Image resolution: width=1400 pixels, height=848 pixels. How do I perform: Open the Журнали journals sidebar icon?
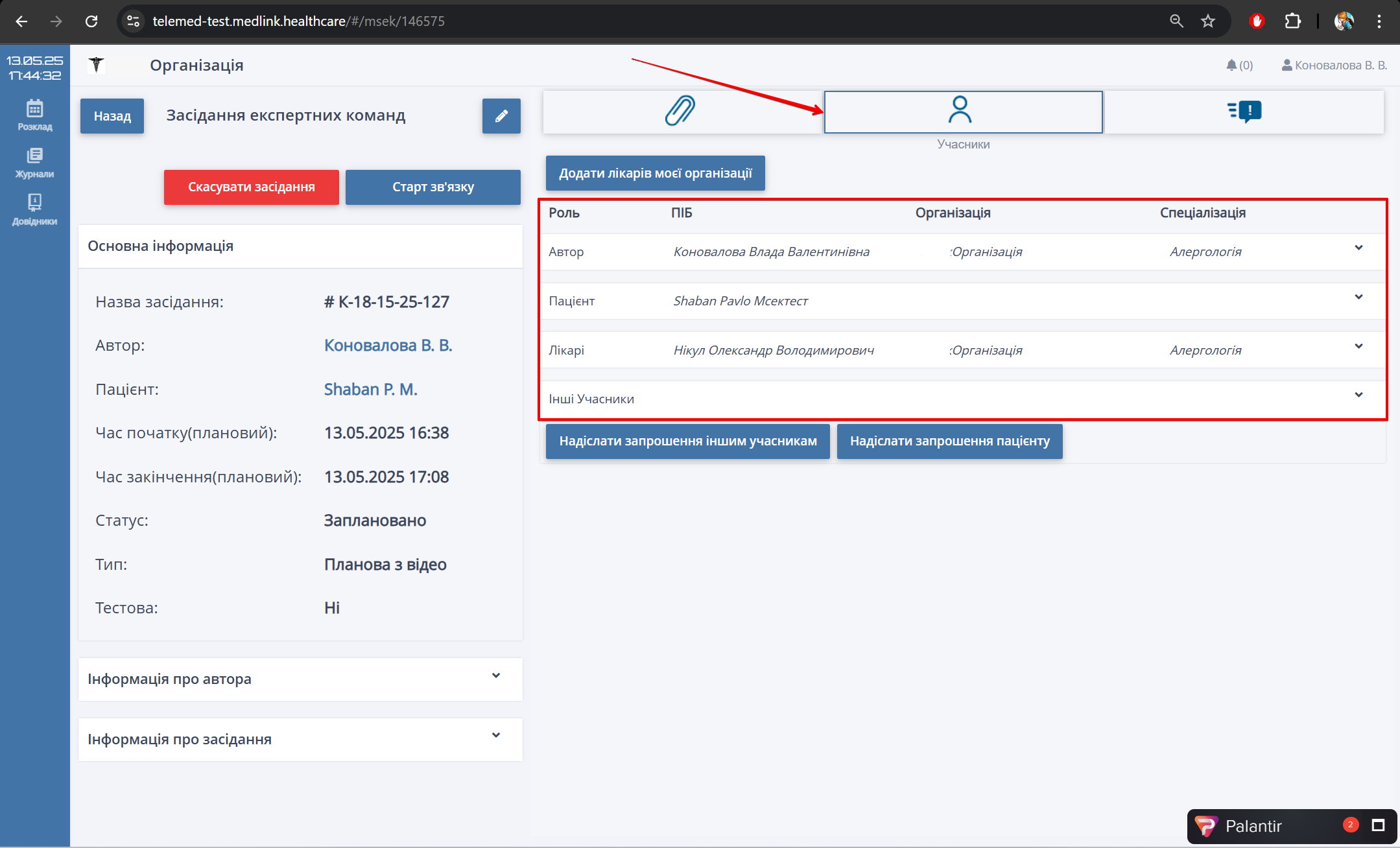[x=34, y=162]
